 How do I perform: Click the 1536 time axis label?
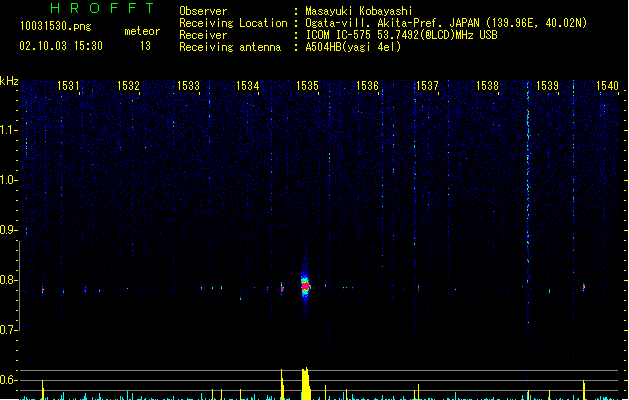pos(367,86)
